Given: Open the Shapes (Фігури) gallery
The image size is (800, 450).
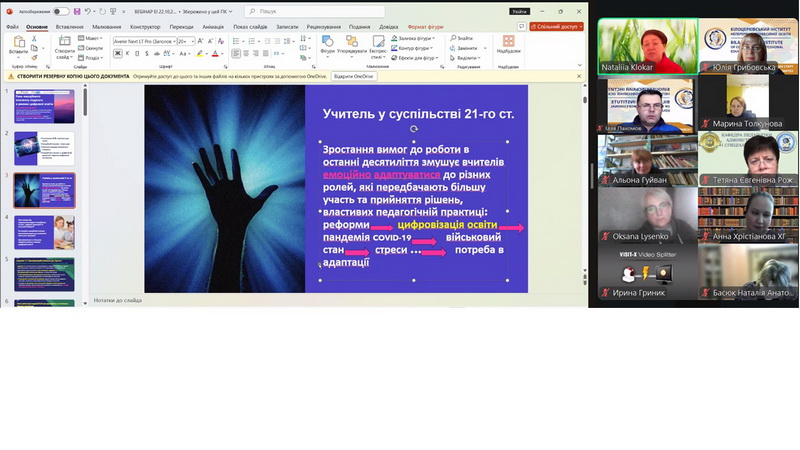Looking at the screenshot, I should (x=328, y=46).
